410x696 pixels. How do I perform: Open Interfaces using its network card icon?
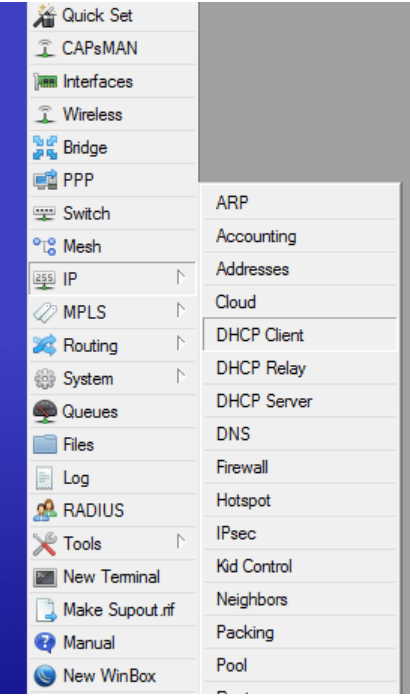45,82
